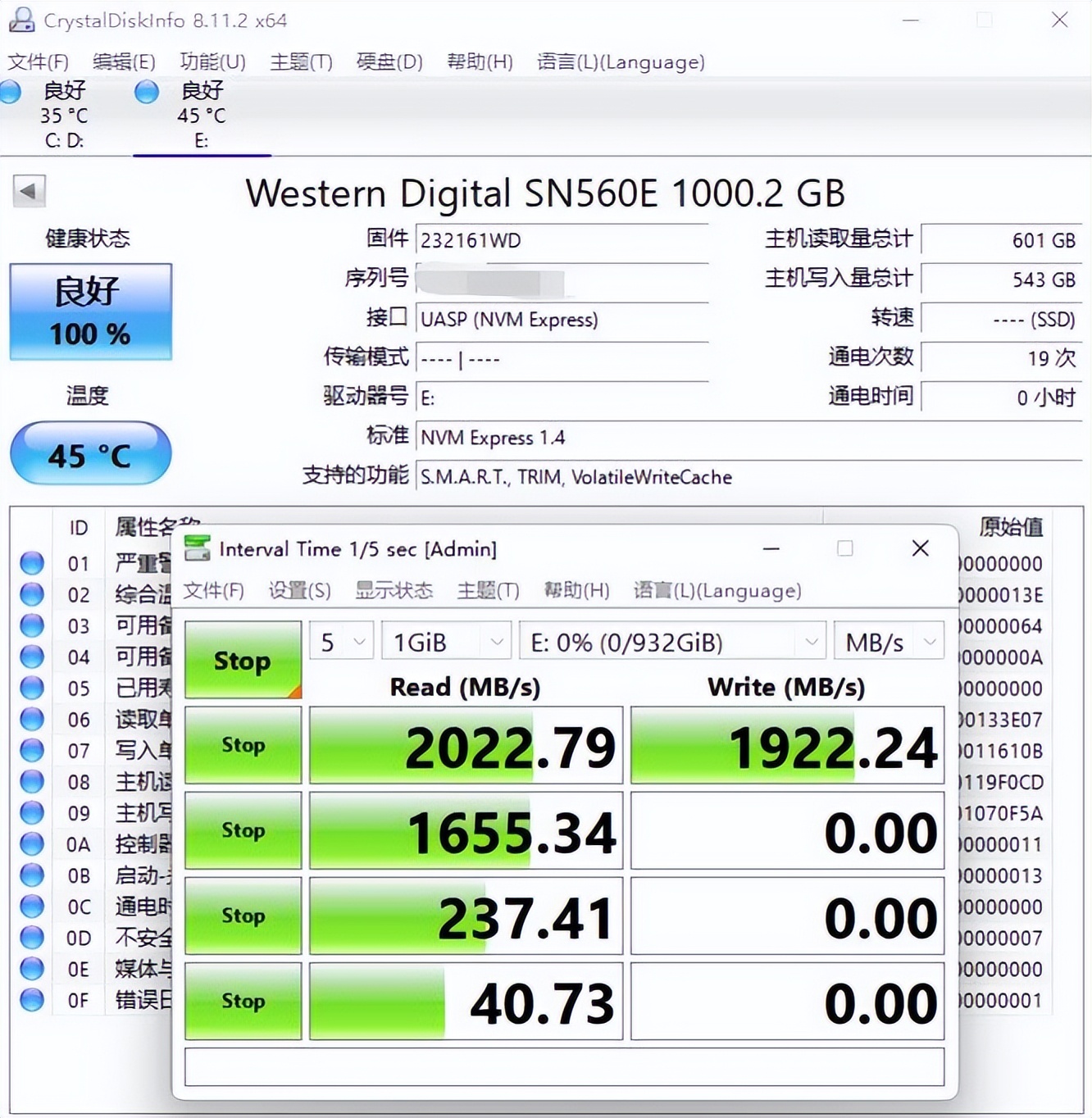Screen dimensions: 1092x1118
Task: Open the test count dropdown showing 5
Action: [x=340, y=642]
